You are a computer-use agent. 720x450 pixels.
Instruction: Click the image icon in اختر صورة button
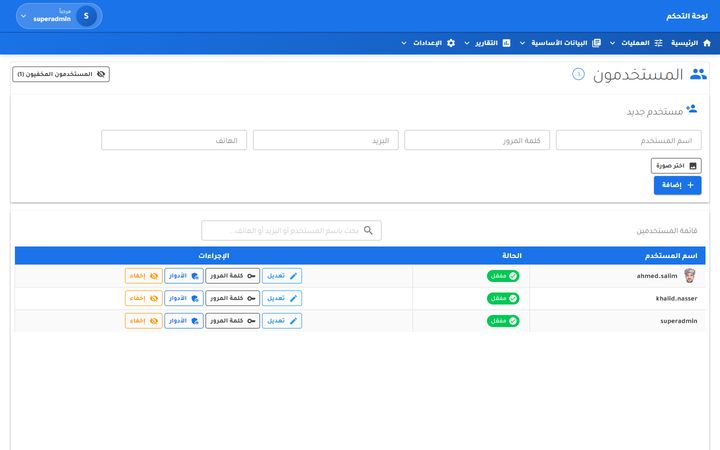click(x=693, y=166)
